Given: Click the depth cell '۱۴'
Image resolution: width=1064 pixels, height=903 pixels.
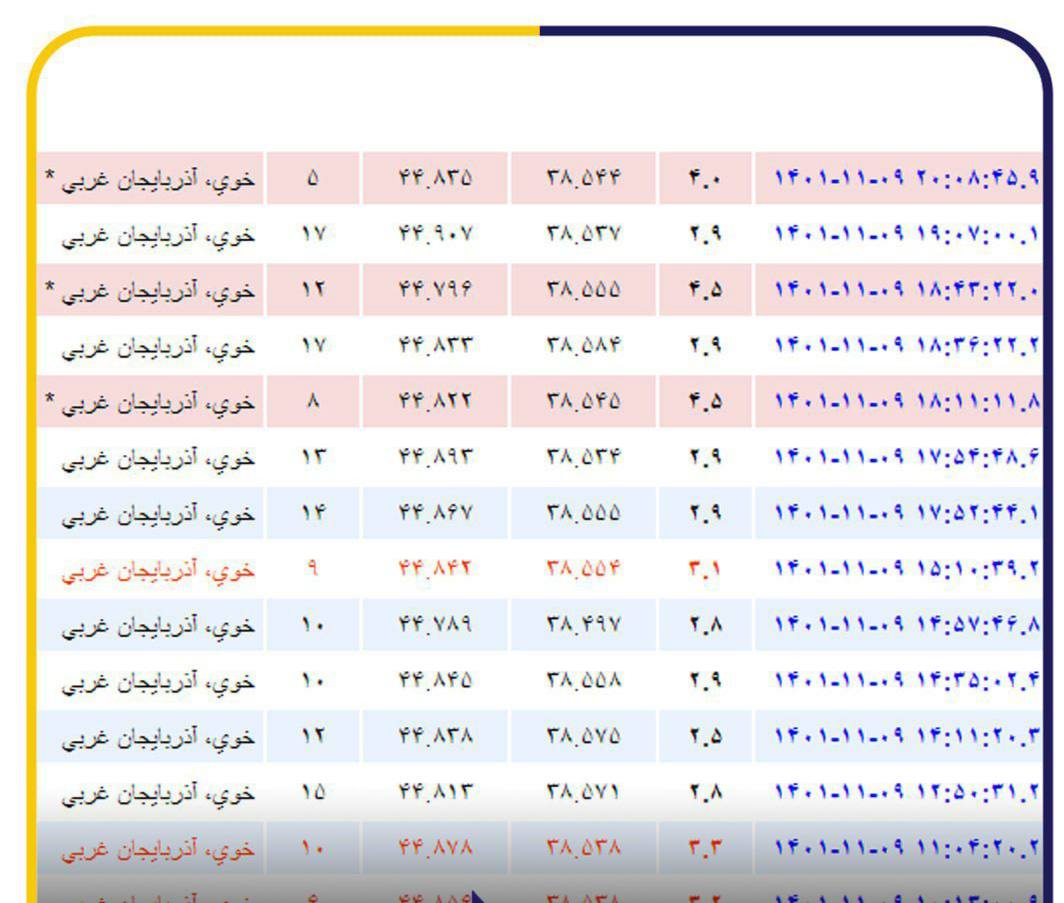Looking at the screenshot, I should point(313,513).
